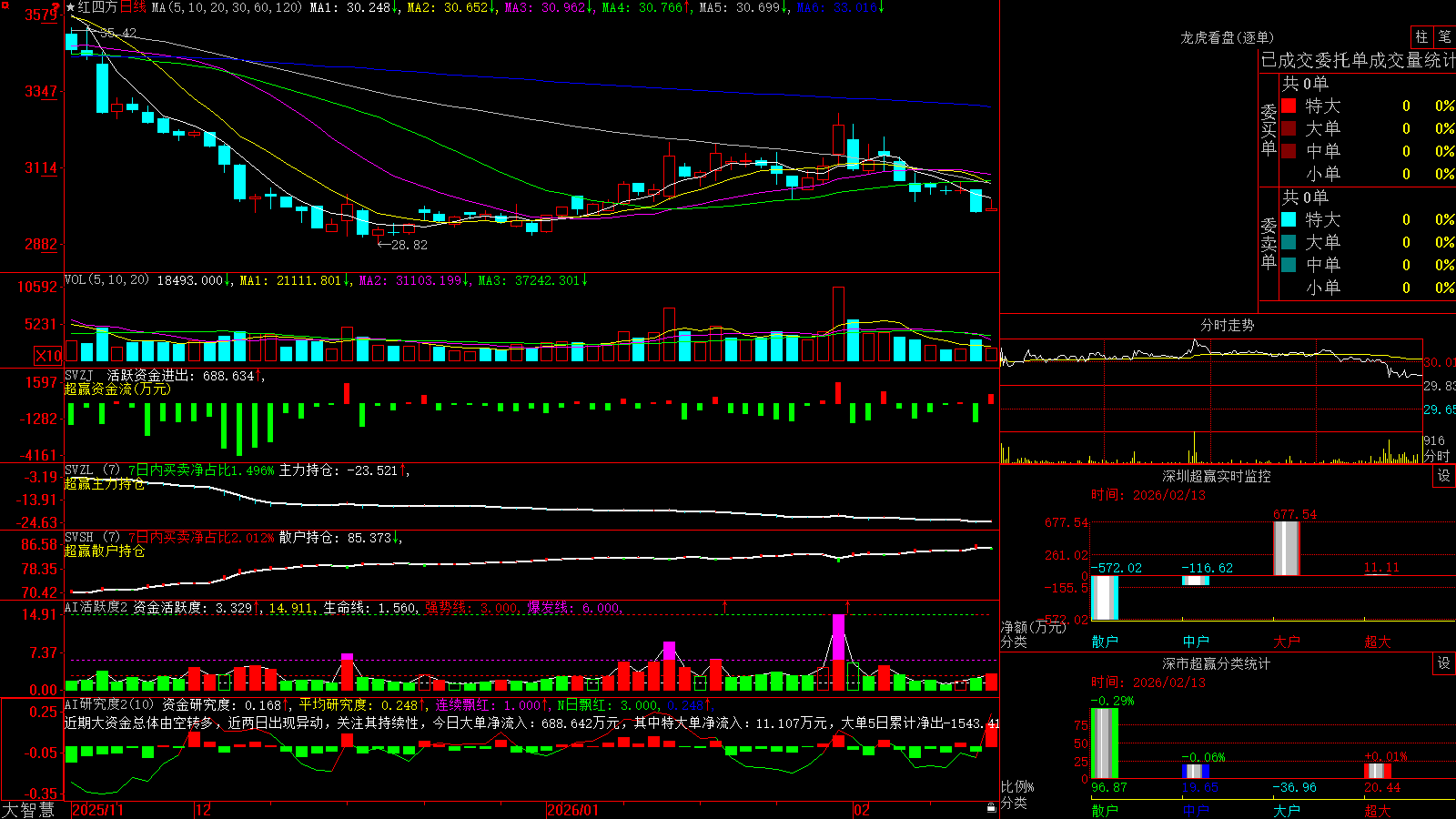This screenshot has width=1456, height=819.
Task: Click cyan 特大 swatch under 委卖单
Action: coord(1289,219)
